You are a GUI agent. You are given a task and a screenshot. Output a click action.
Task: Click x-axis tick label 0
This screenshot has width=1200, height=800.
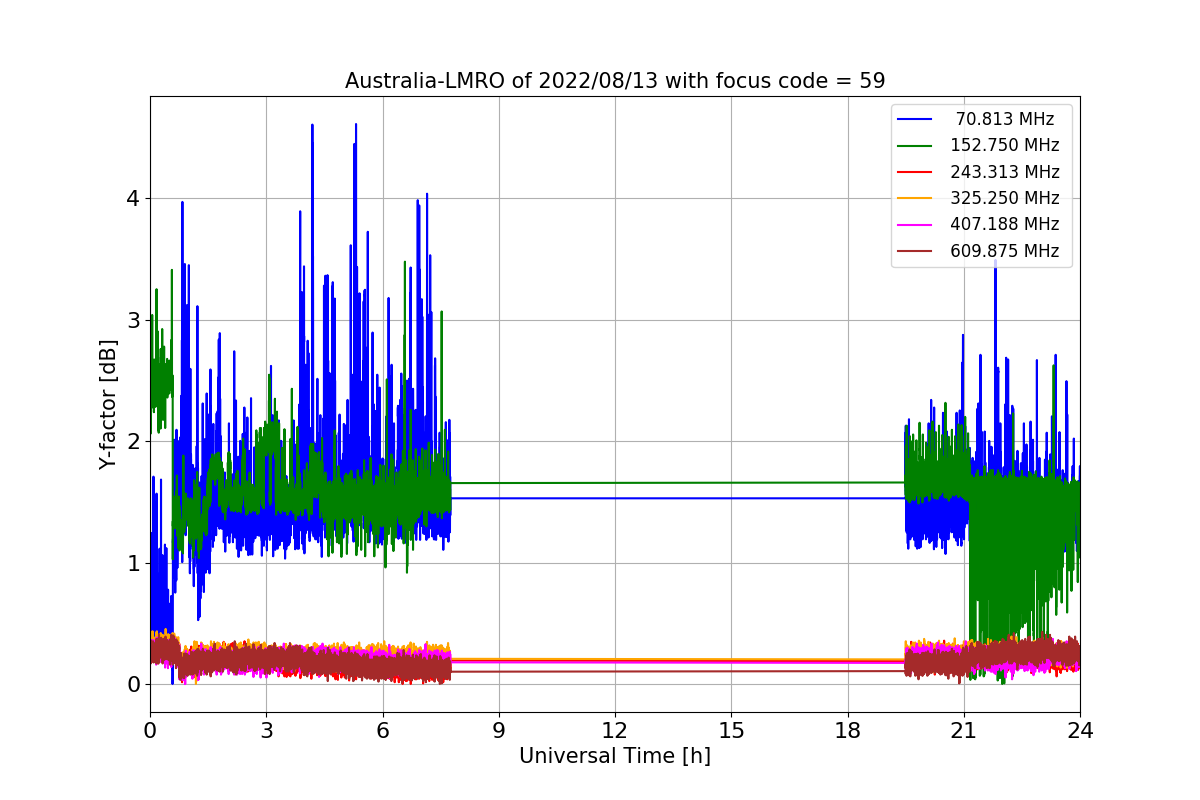150,730
